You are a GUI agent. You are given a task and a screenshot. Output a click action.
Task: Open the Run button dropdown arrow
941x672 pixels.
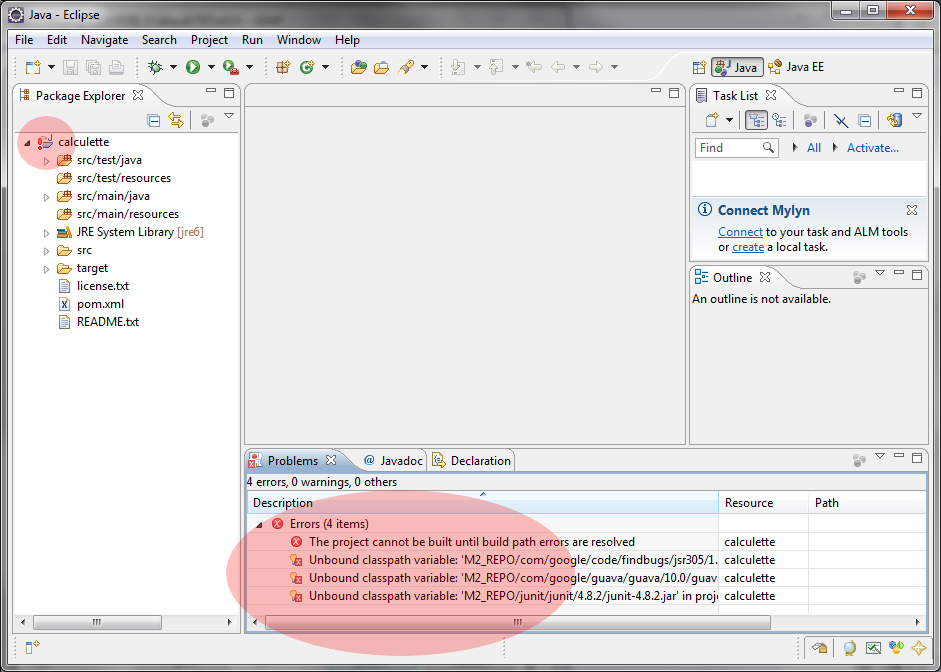pos(211,67)
